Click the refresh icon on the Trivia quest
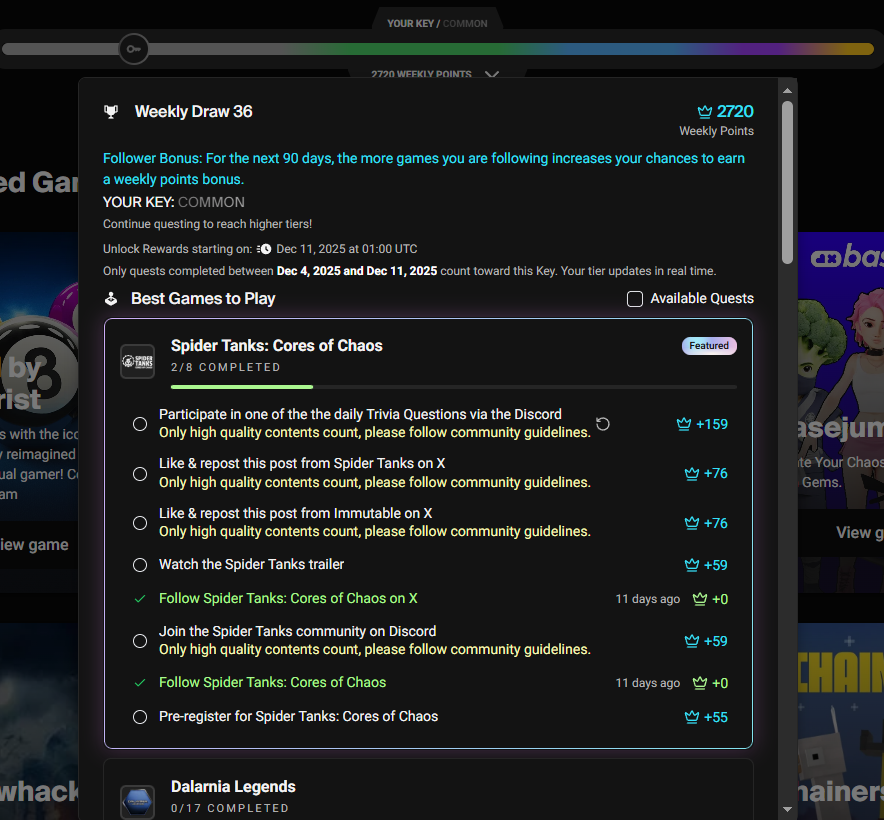The height and width of the screenshot is (820, 884). click(x=603, y=424)
